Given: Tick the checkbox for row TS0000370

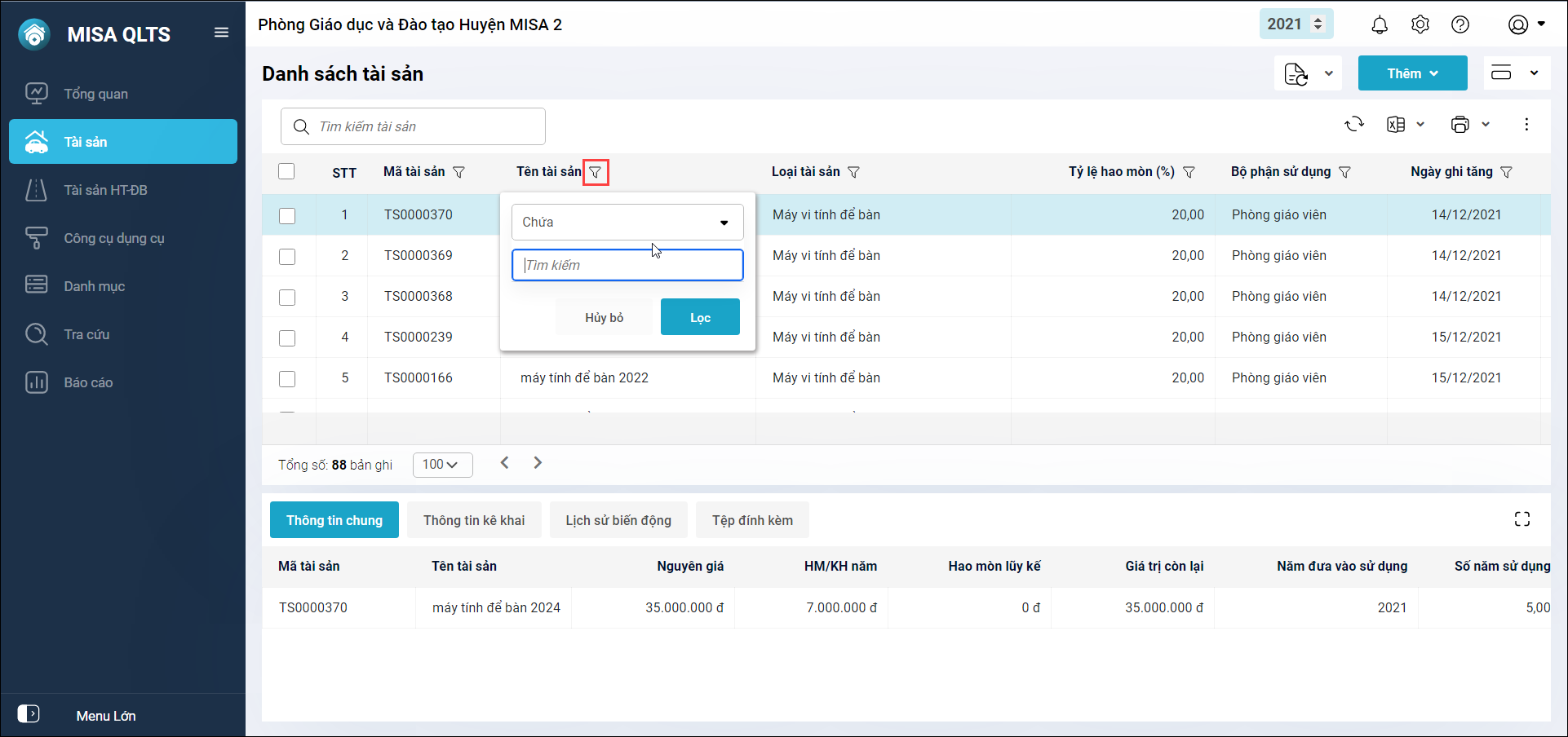Looking at the screenshot, I should tap(287, 216).
